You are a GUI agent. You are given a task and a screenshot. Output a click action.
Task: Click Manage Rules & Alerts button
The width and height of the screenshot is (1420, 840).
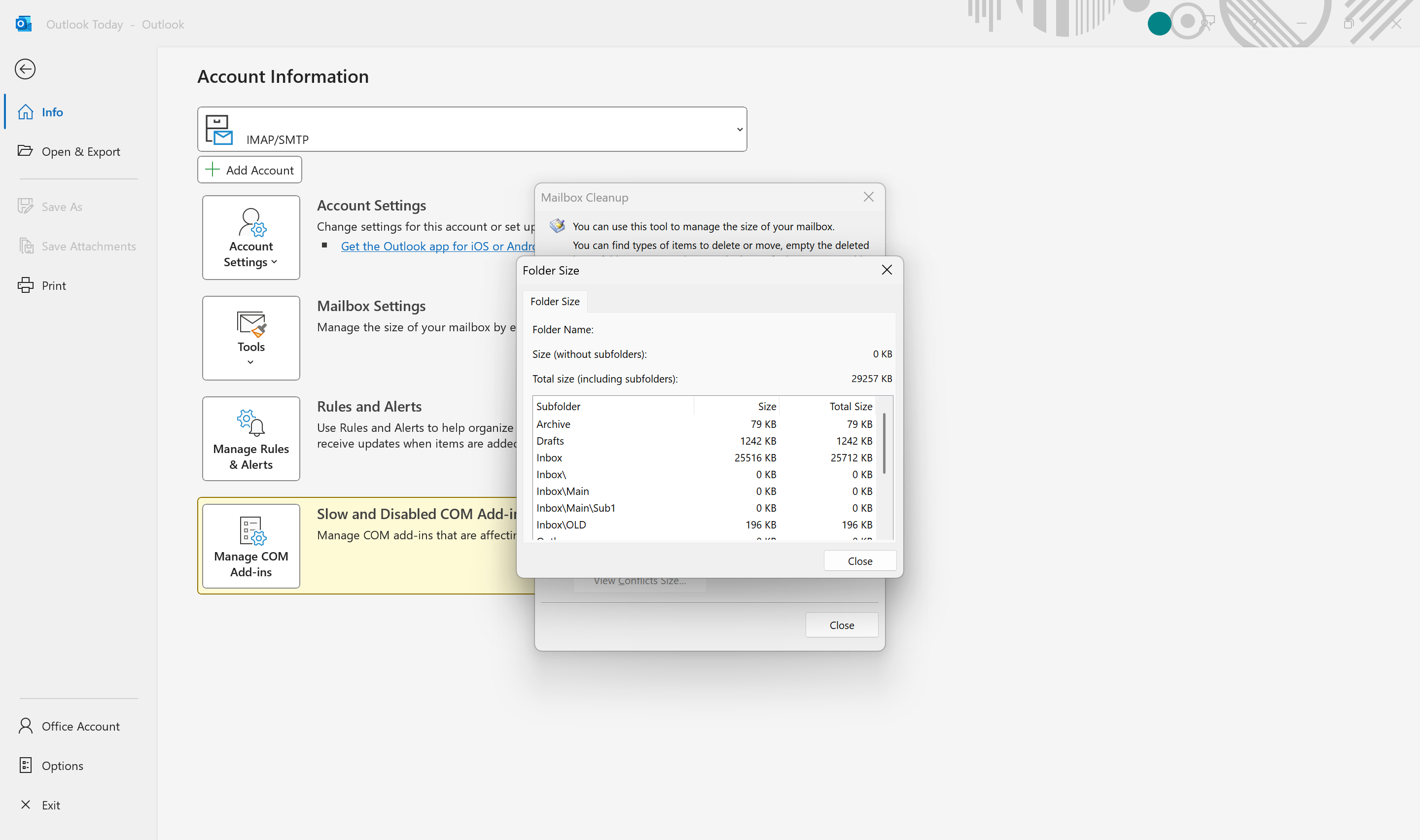(x=251, y=439)
